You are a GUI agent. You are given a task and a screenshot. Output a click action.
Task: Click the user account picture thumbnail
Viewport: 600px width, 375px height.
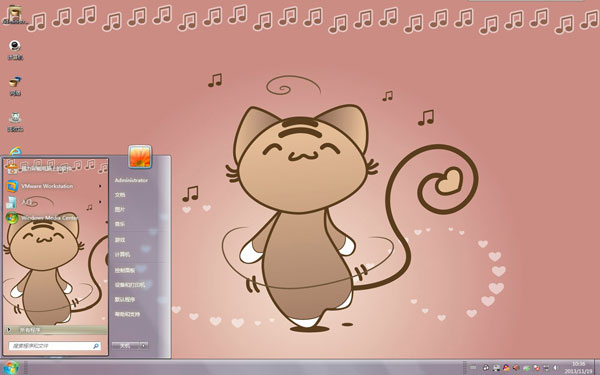(140, 157)
